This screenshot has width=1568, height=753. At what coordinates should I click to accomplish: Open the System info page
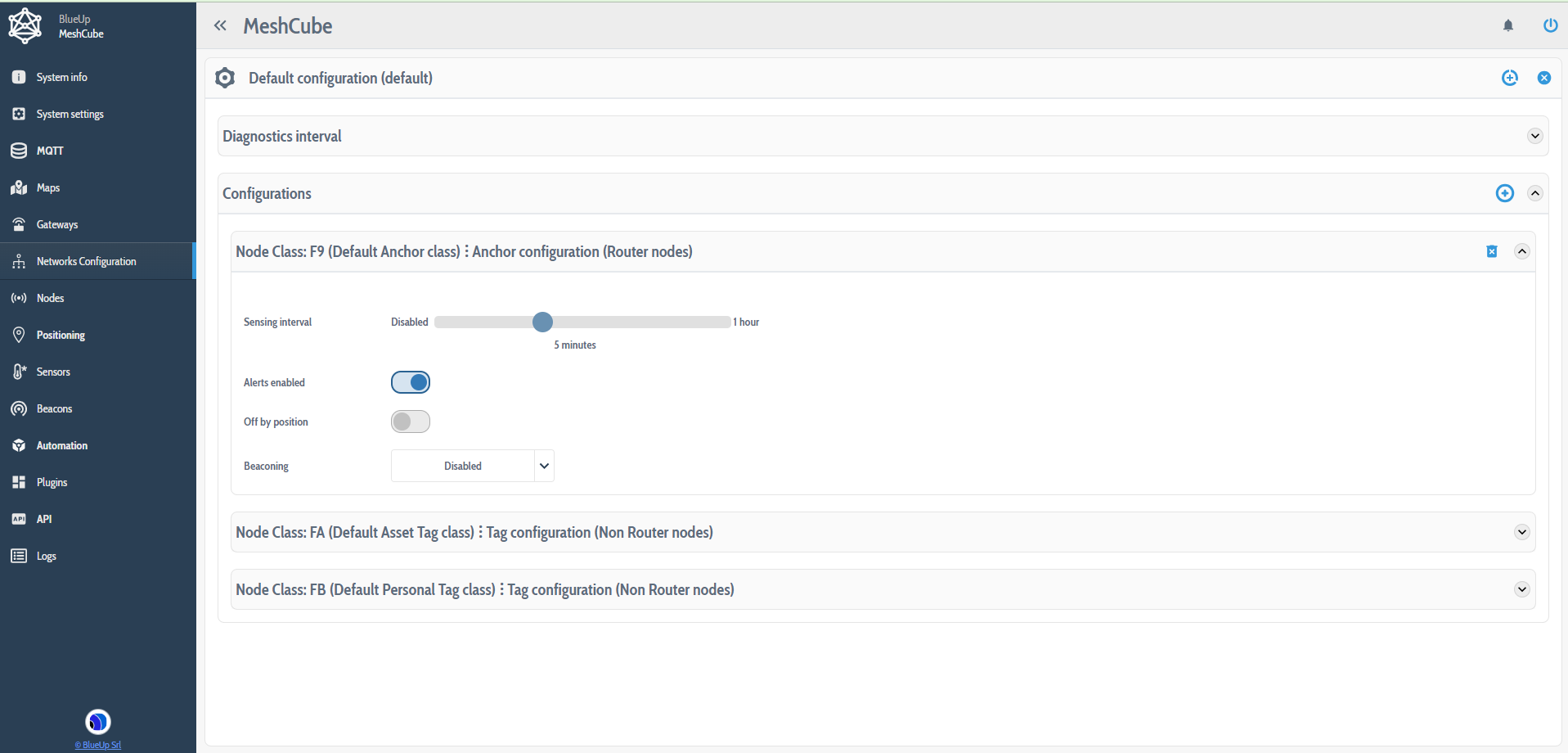tap(61, 77)
